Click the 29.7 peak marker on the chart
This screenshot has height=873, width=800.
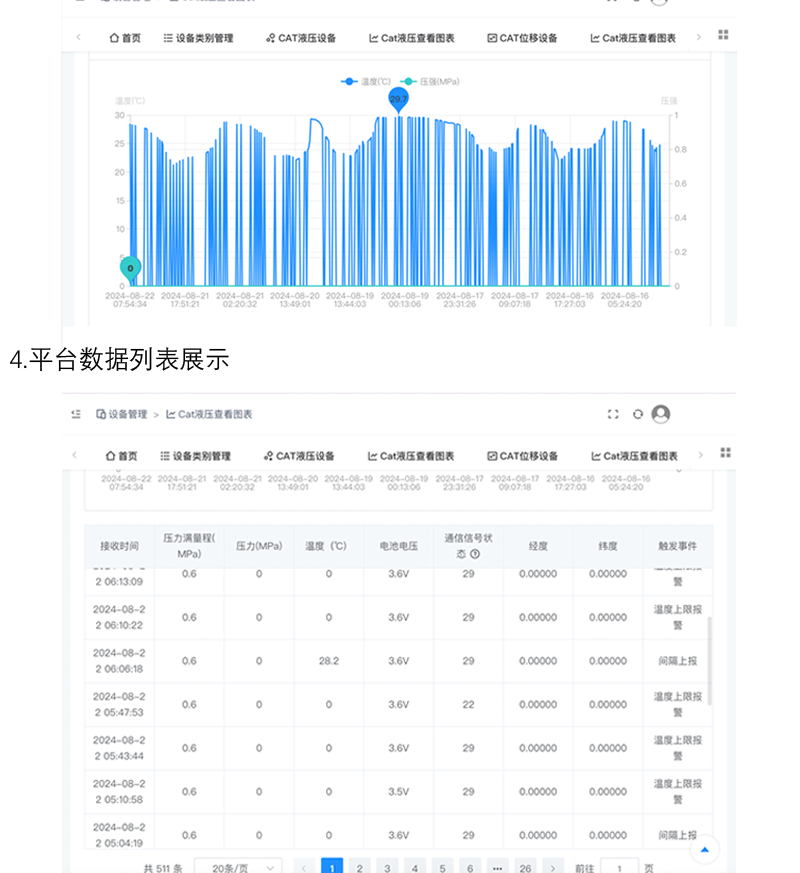point(398,99)
